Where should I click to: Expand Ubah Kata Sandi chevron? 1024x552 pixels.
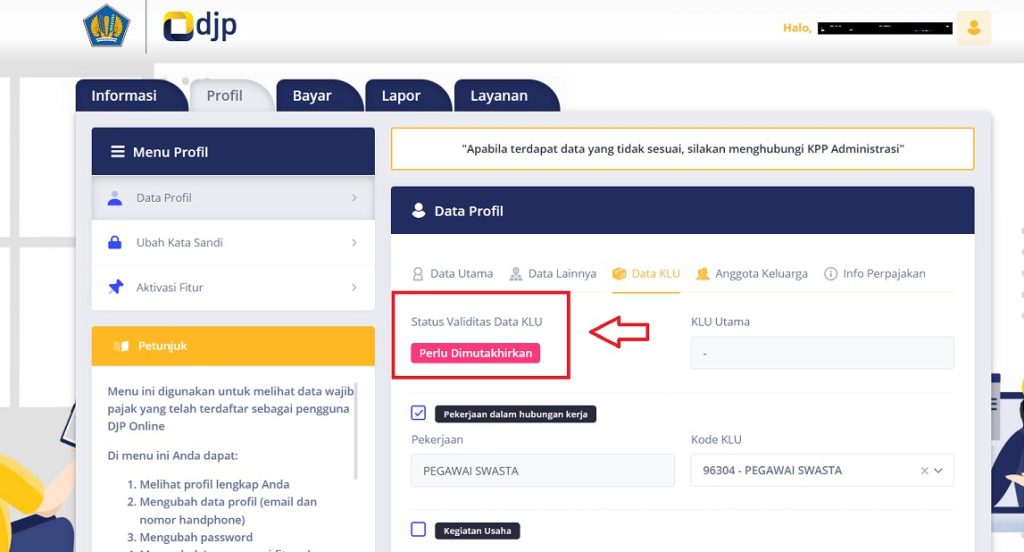point(354,242)
